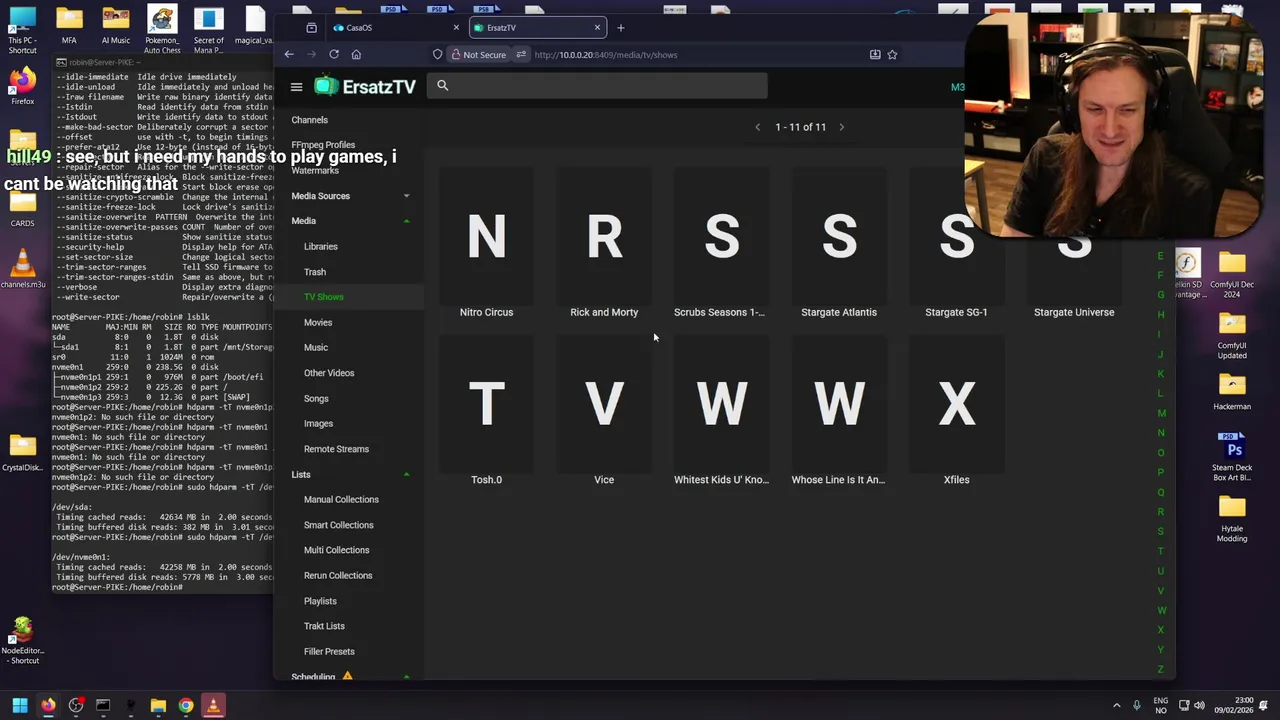Viewport: 1280px width, 720px height.
Task: Click the Not Secure badge
Action: point(479,55)
